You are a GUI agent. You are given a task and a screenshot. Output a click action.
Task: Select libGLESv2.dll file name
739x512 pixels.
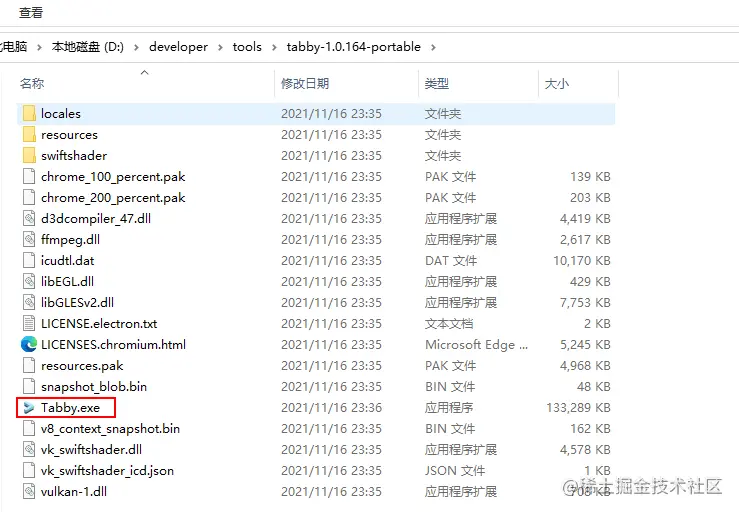[x=77, y=303]
